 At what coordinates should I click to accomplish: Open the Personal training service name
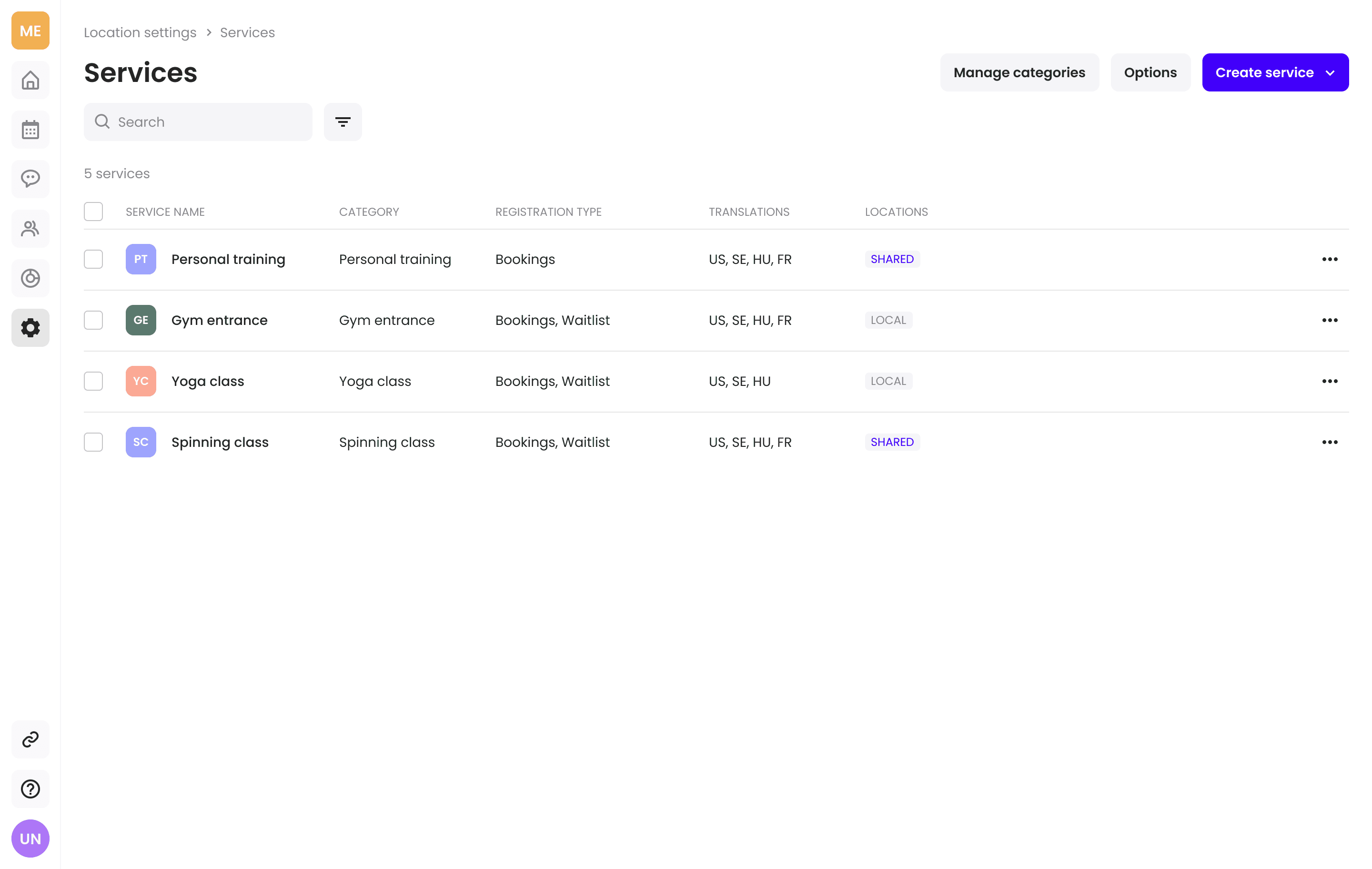point(229,259)
